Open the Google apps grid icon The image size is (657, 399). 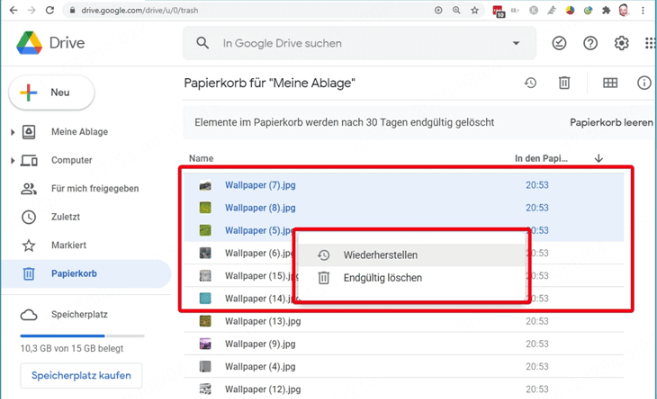pyautogui.click(x=650, y=43)
